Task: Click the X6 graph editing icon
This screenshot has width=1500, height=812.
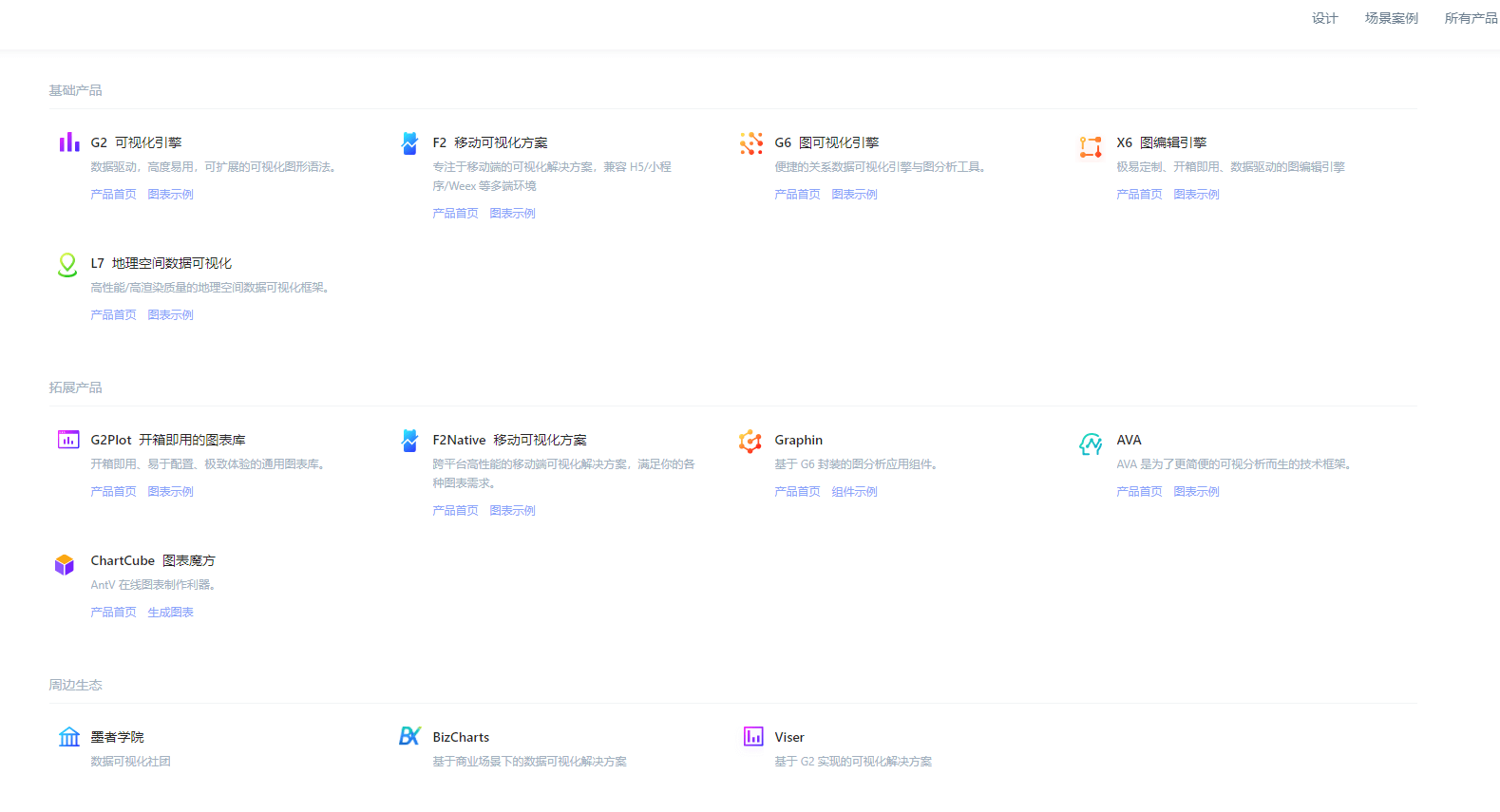Action: tap(1091, 146)
